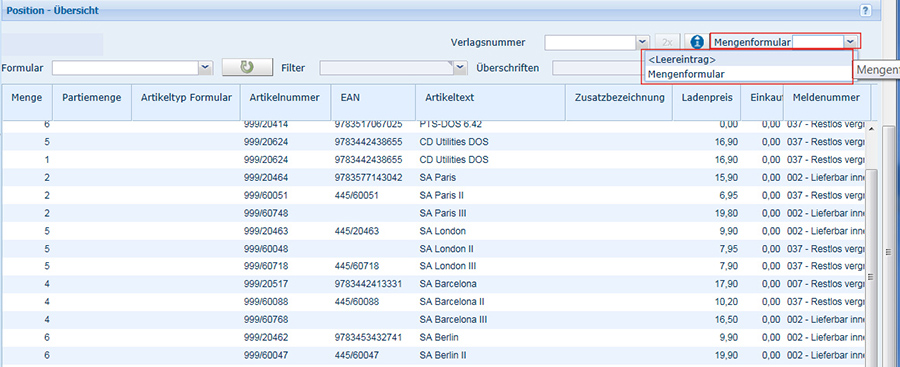900x367 pixels.
Task: Click the SA Barcelona article text
Action: tap(448, 284)
